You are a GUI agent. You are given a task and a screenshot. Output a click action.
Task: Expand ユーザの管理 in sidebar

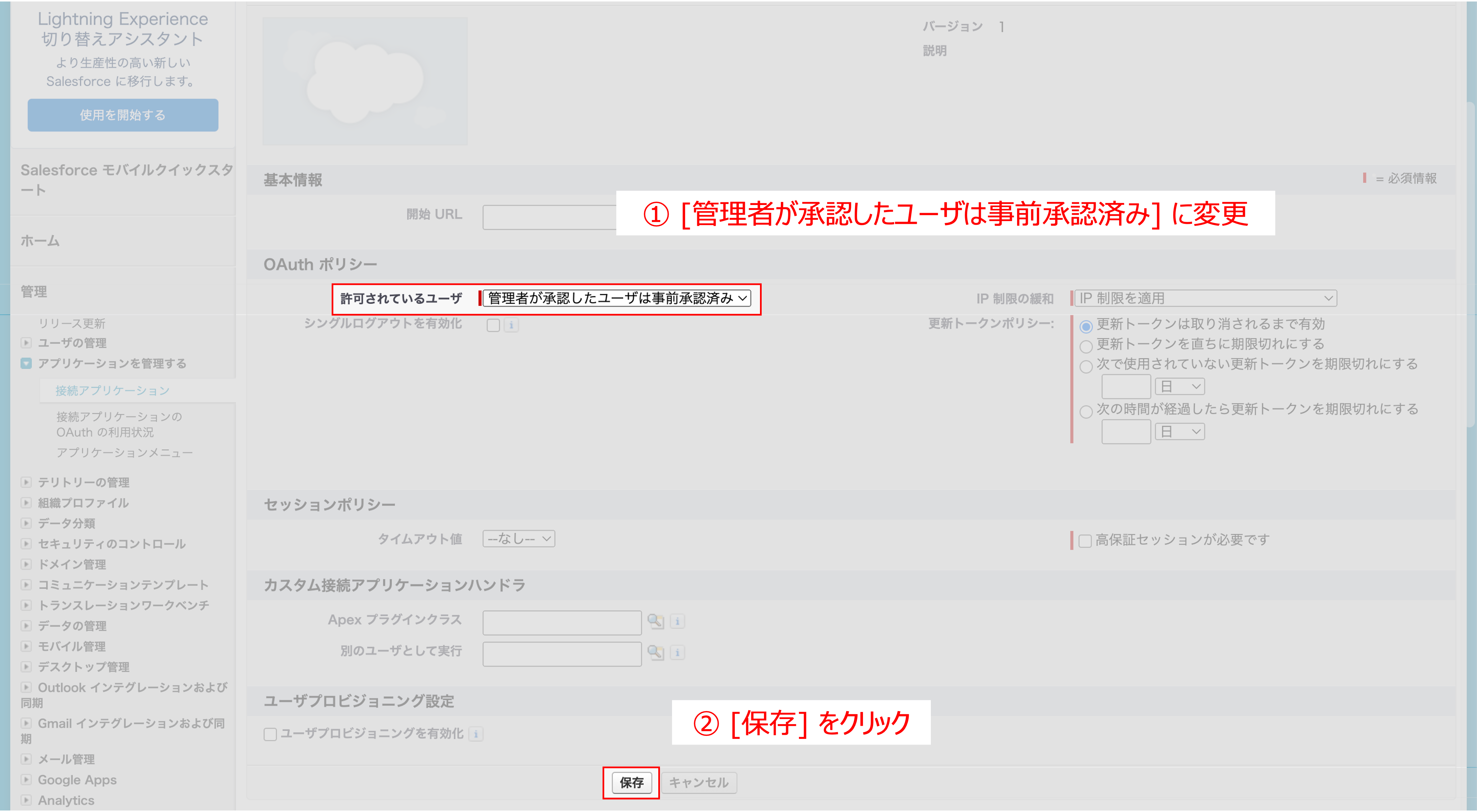[27, 343]
